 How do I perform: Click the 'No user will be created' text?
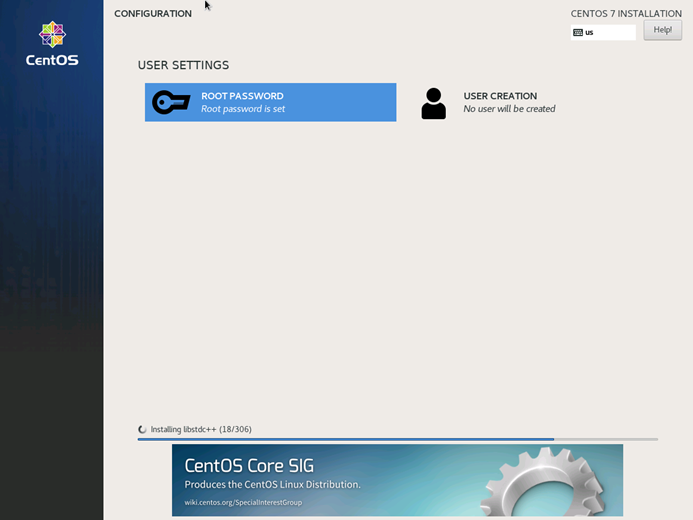pyautogui.click(x=509, y=109)
